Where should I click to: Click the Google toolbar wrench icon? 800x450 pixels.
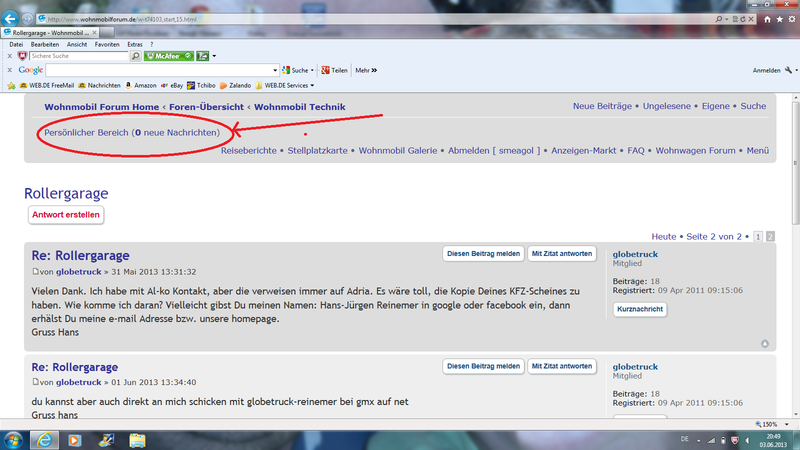[788, 70]
